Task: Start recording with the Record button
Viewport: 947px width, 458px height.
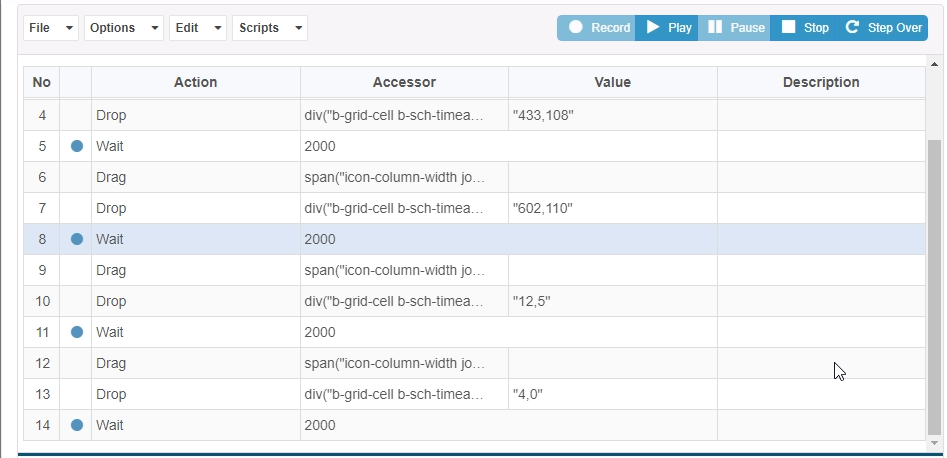Action: click(x=597, y=28)
